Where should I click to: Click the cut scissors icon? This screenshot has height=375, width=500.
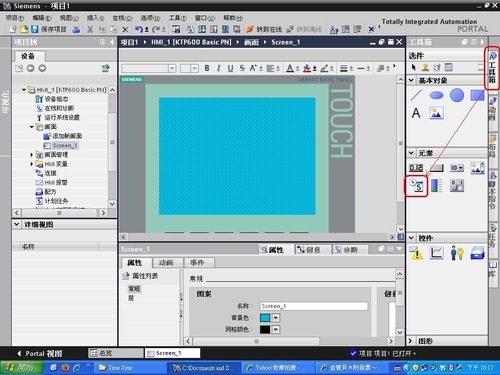click(90, 29)
